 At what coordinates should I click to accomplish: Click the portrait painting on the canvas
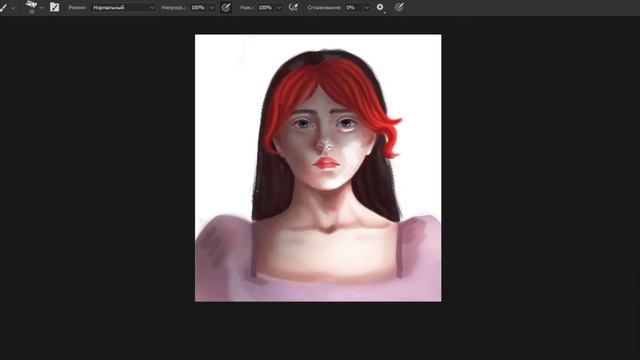318,168
